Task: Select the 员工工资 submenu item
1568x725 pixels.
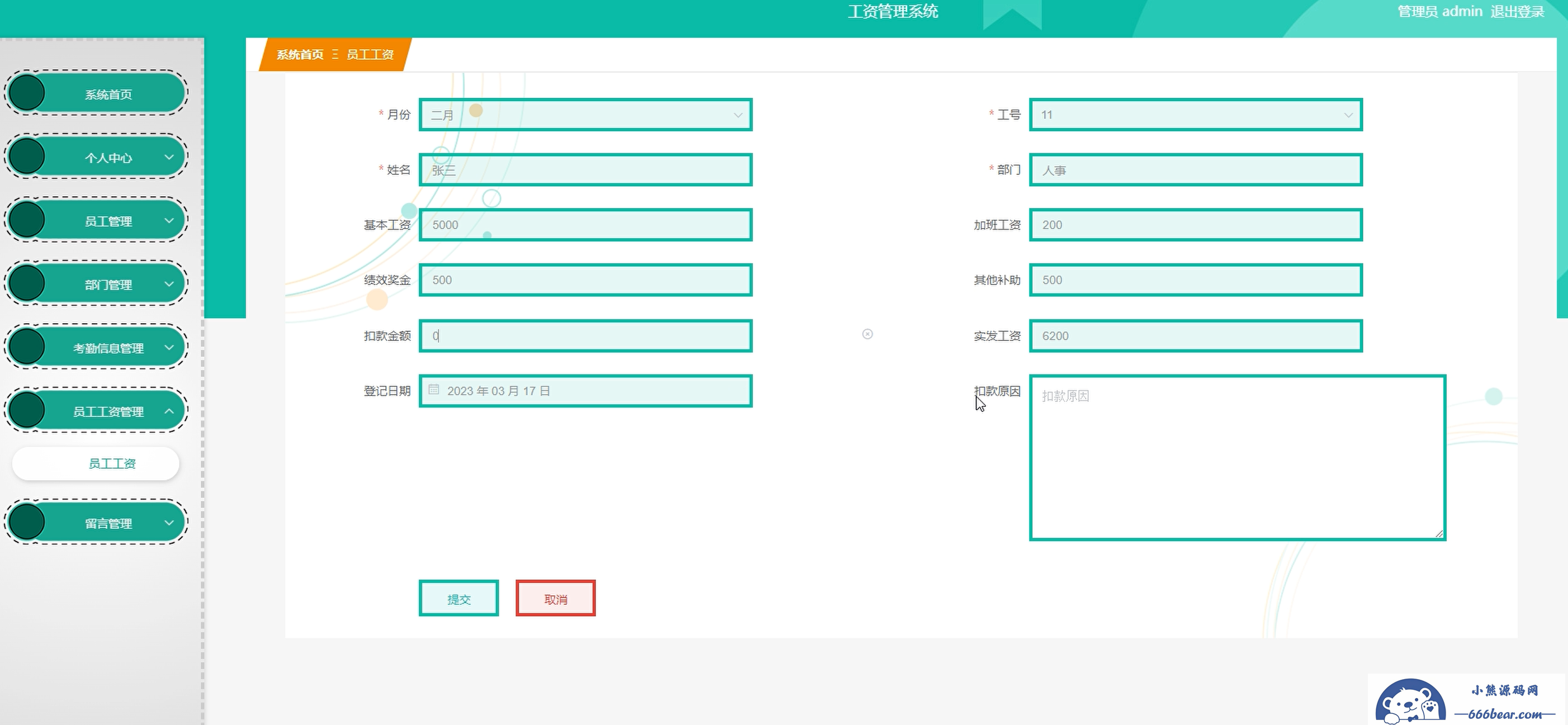Action: pos(96,464)
